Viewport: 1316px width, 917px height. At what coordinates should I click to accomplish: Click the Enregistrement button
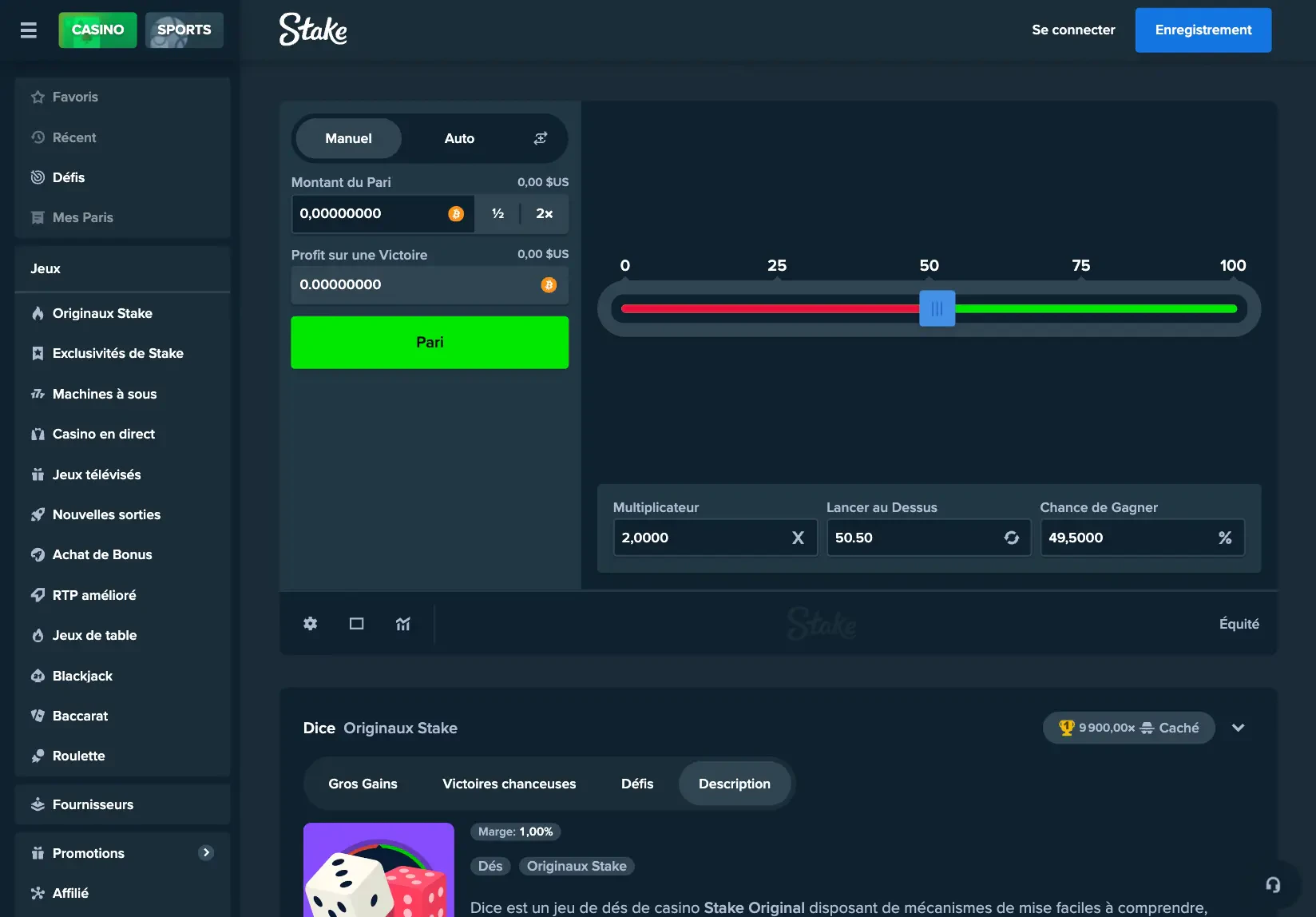coord(1203,30)
